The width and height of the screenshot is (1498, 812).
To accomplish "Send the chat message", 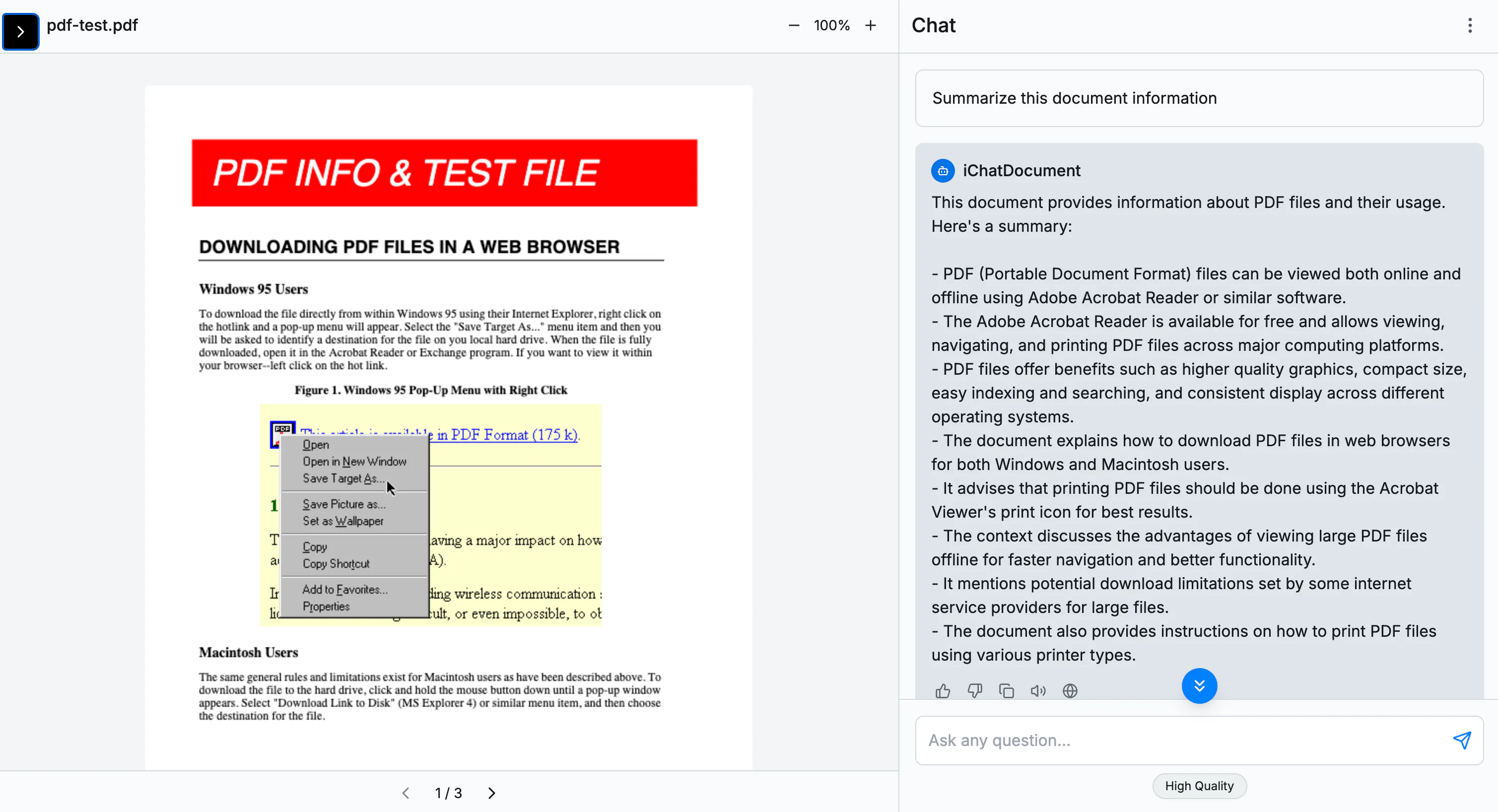I will point(1462,740).
